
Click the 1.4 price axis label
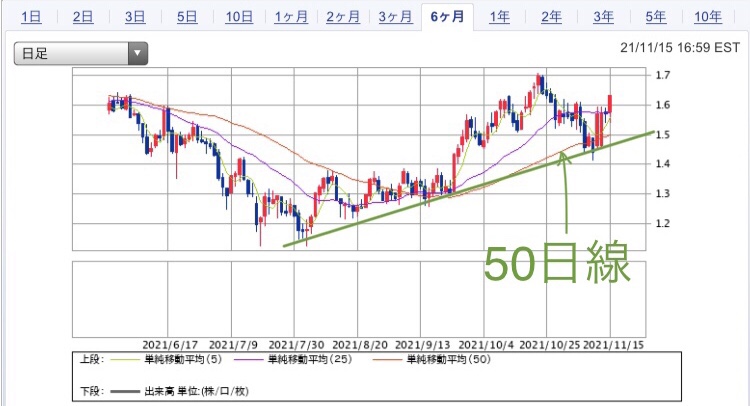pos(662,164)
